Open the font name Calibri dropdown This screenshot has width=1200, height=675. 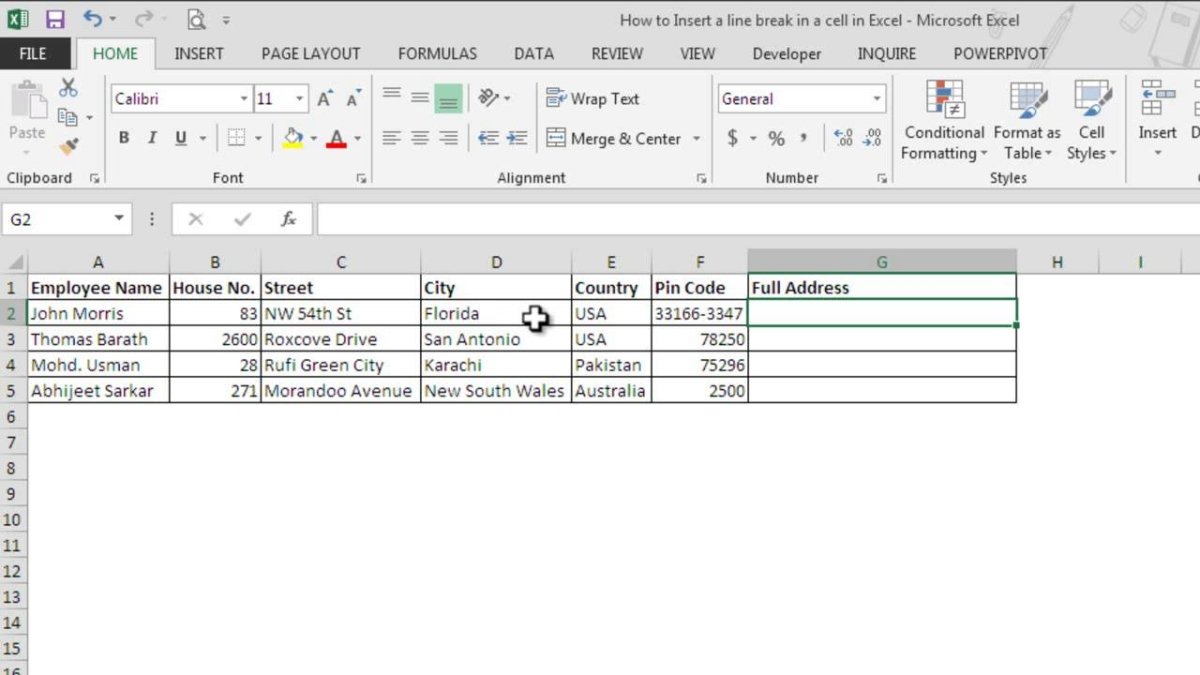click(x=244, y=99)
